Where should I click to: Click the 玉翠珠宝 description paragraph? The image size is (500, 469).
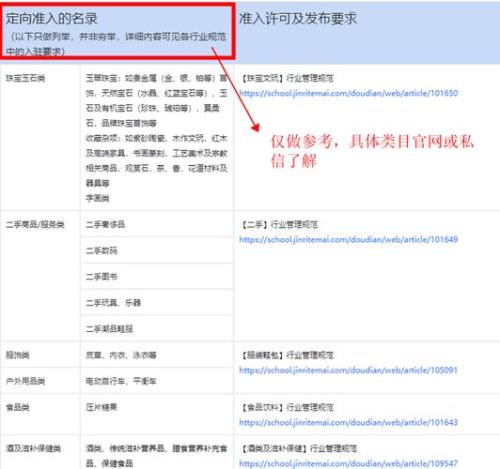157,101
